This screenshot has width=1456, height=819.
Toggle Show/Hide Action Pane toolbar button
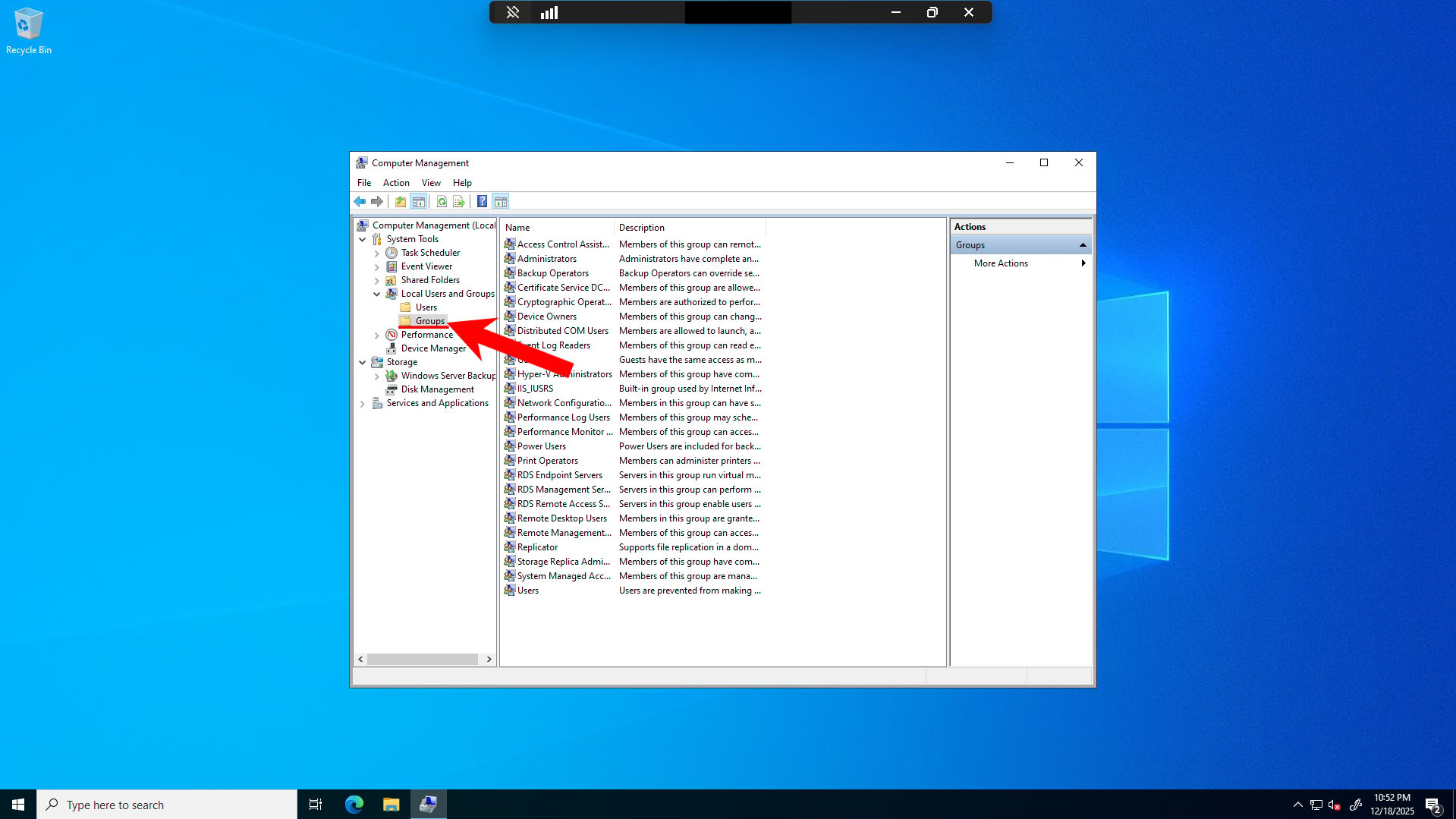point(500,201)
